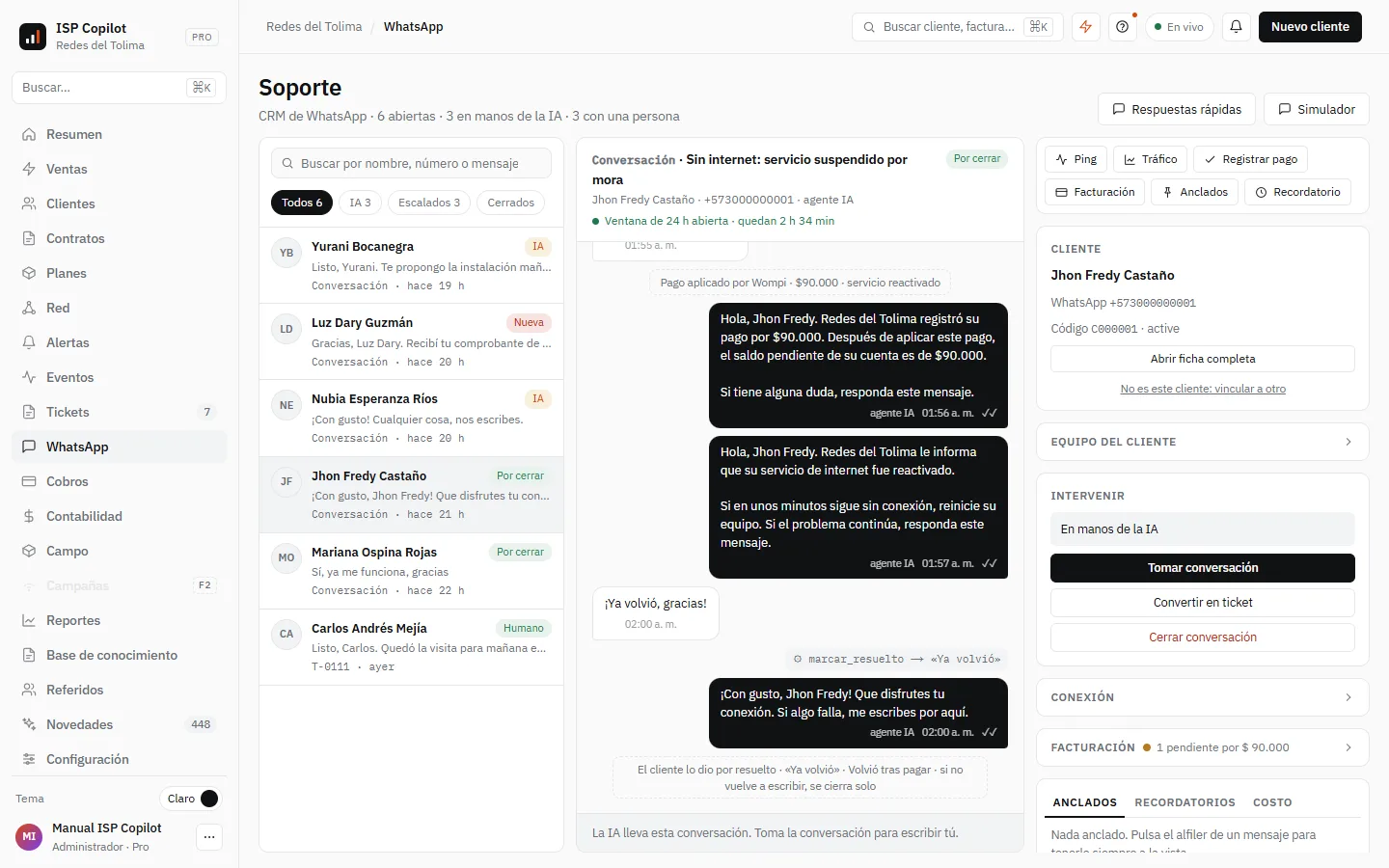The image size is (1389, 868).
Task: Show Escalados 3 conversations
Action: point(429,203)
